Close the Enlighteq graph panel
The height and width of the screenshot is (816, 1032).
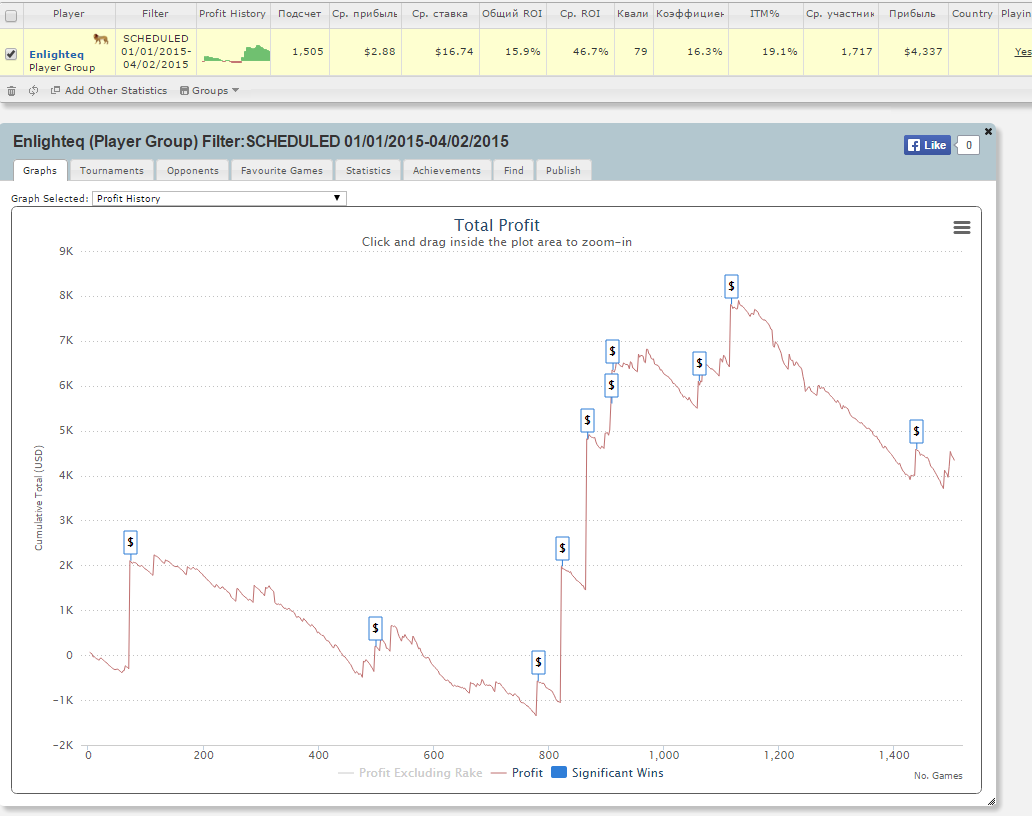pyautogui.click(x=988, y=132)
